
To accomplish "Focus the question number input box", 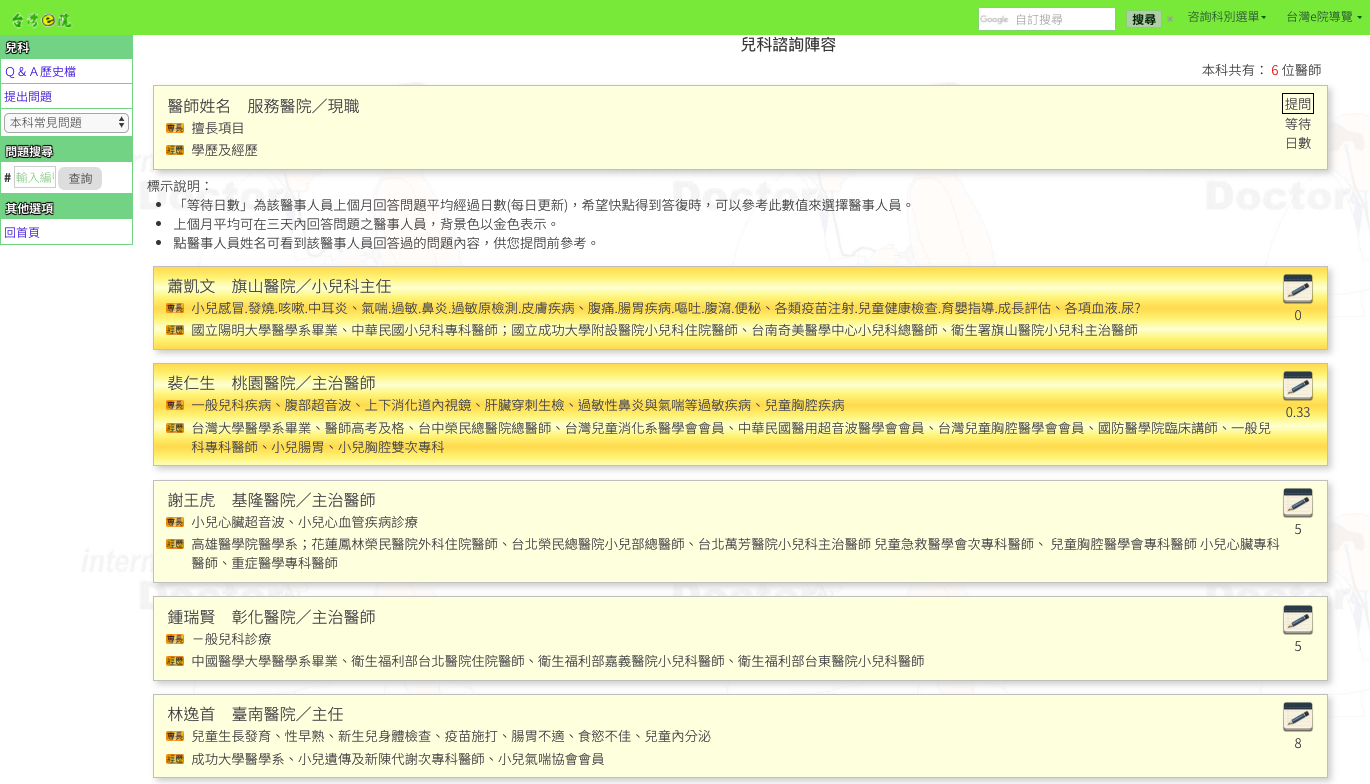I will [34, 178].
